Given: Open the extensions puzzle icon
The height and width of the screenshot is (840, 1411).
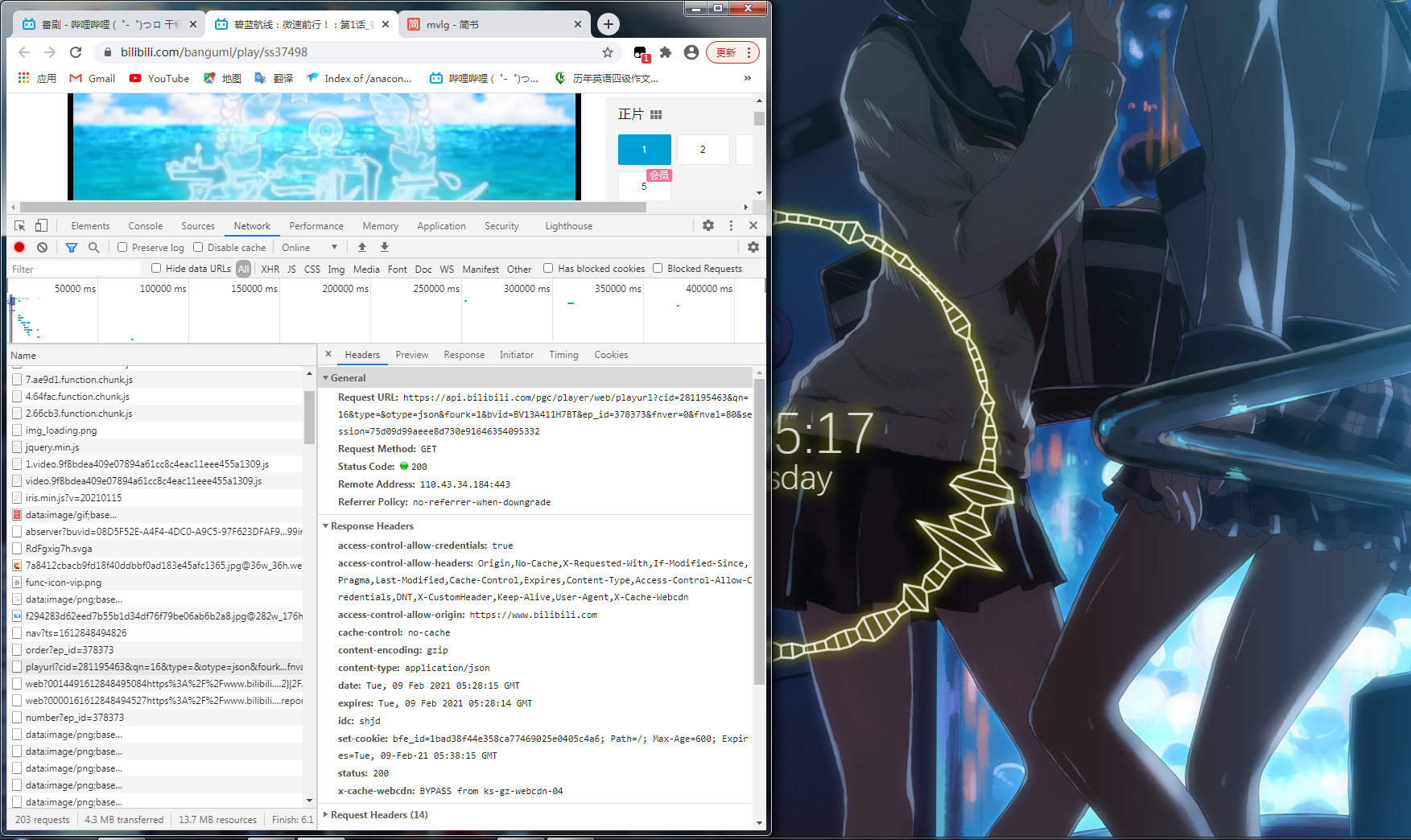Looking at the screenshot, I should coord(666,52).
